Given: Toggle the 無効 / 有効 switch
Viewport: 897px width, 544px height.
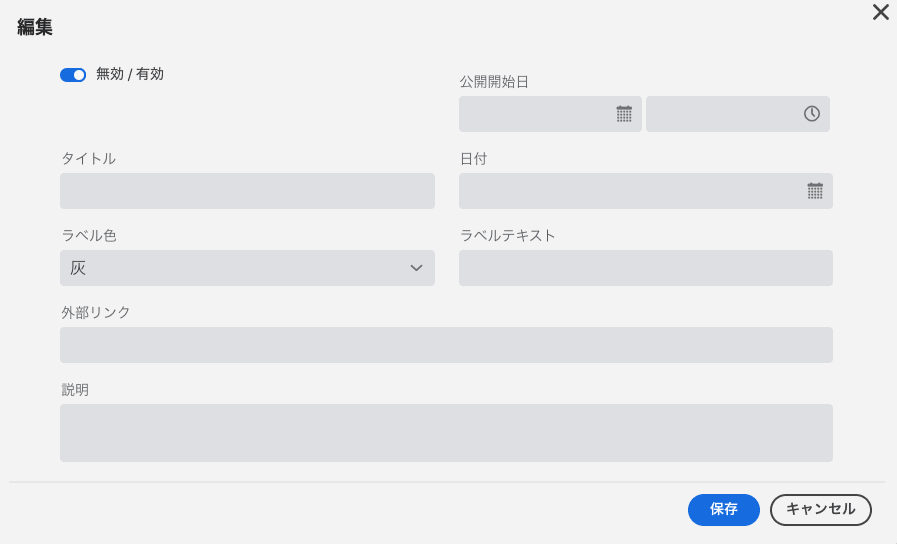Looking at the screenshot, I should (73, 75).
